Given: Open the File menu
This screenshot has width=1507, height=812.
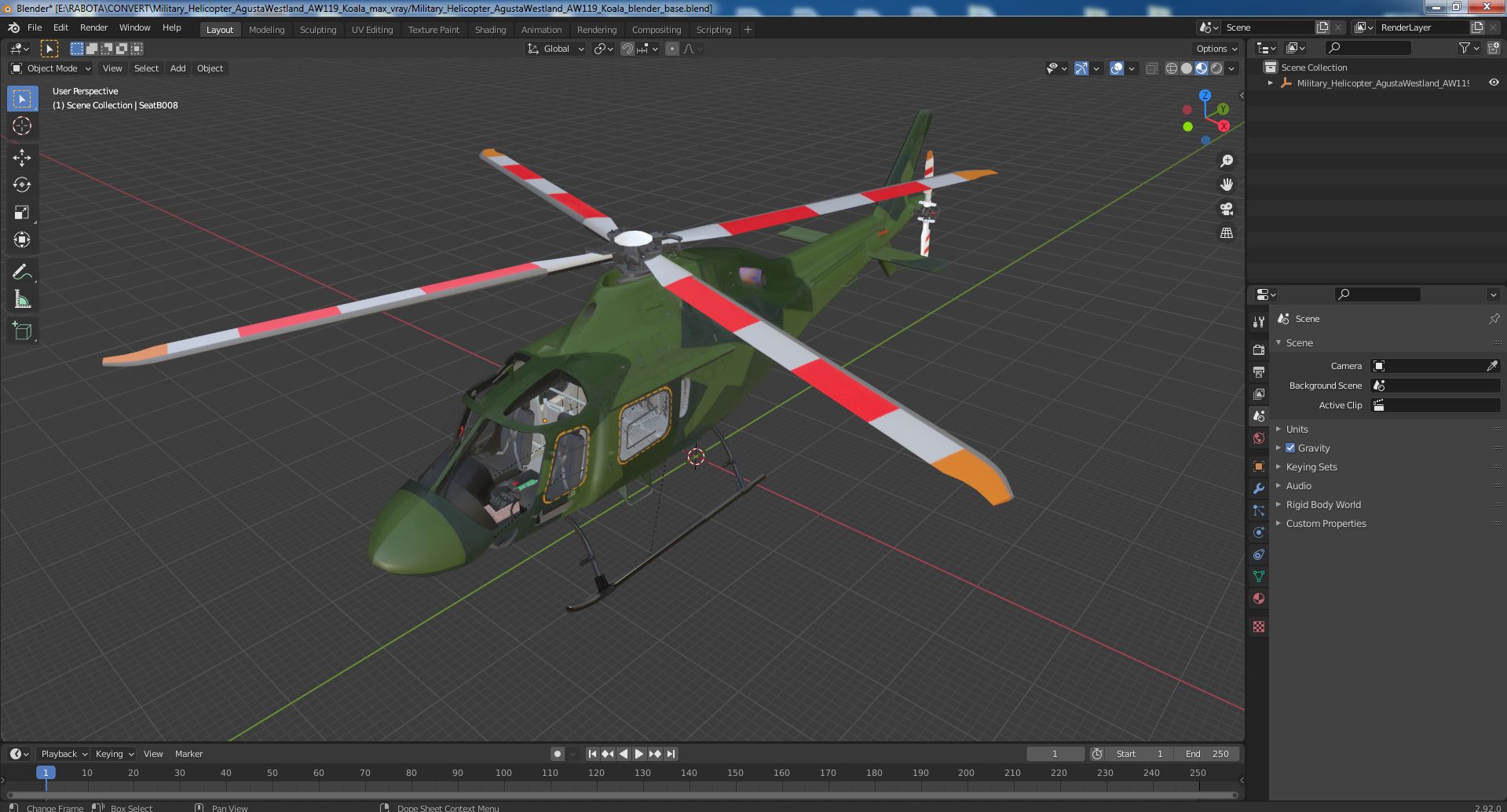Looking at the screenshot, I should pyautogui.click(x=35, y=27).
